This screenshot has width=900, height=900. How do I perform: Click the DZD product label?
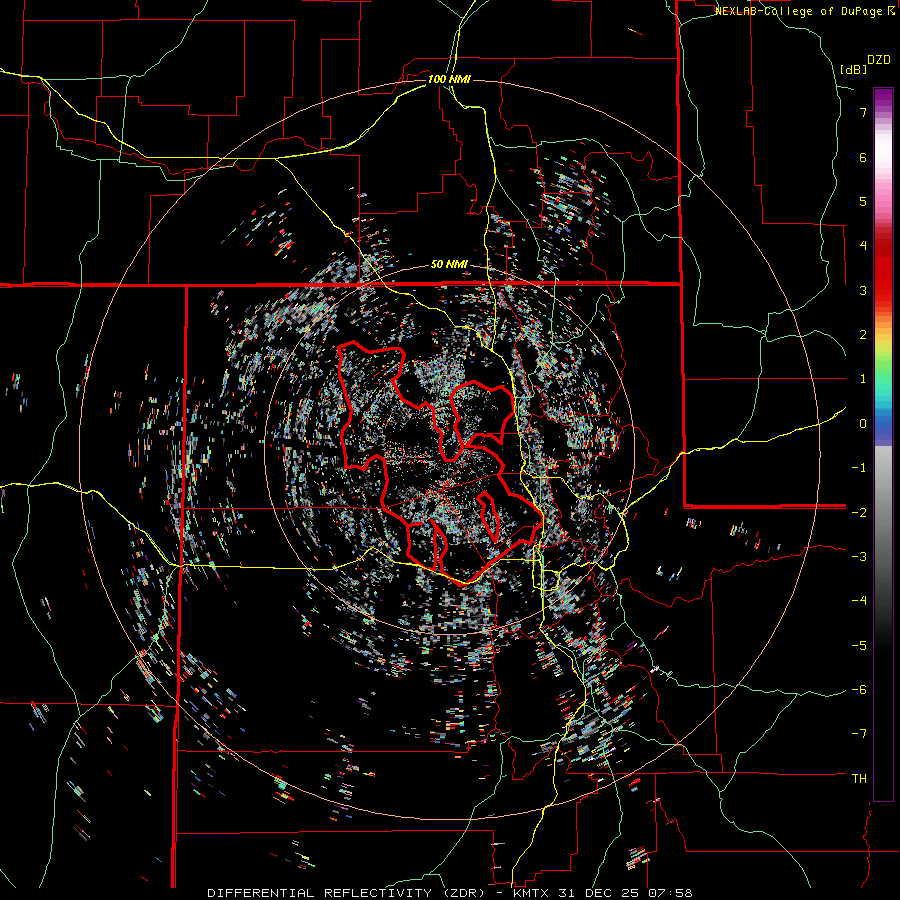point(879,60)
